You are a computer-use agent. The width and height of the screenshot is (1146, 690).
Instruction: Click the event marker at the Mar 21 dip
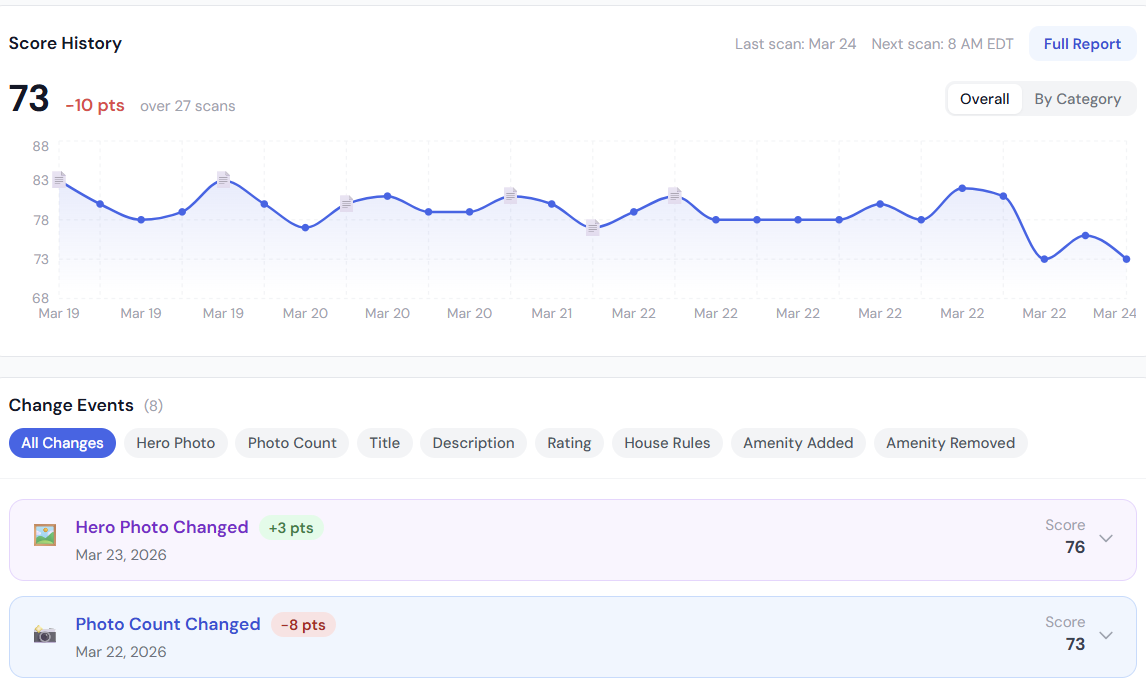click(x=593, y=228)
